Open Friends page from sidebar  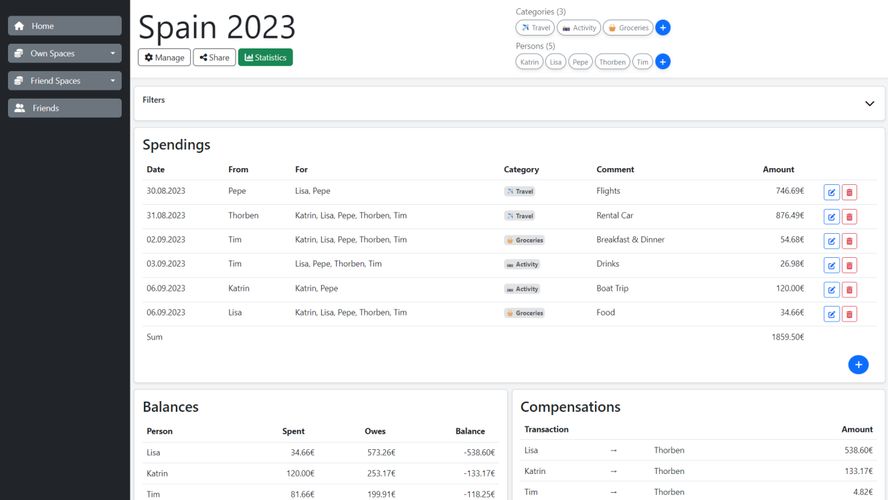click(x=65, y=108)
